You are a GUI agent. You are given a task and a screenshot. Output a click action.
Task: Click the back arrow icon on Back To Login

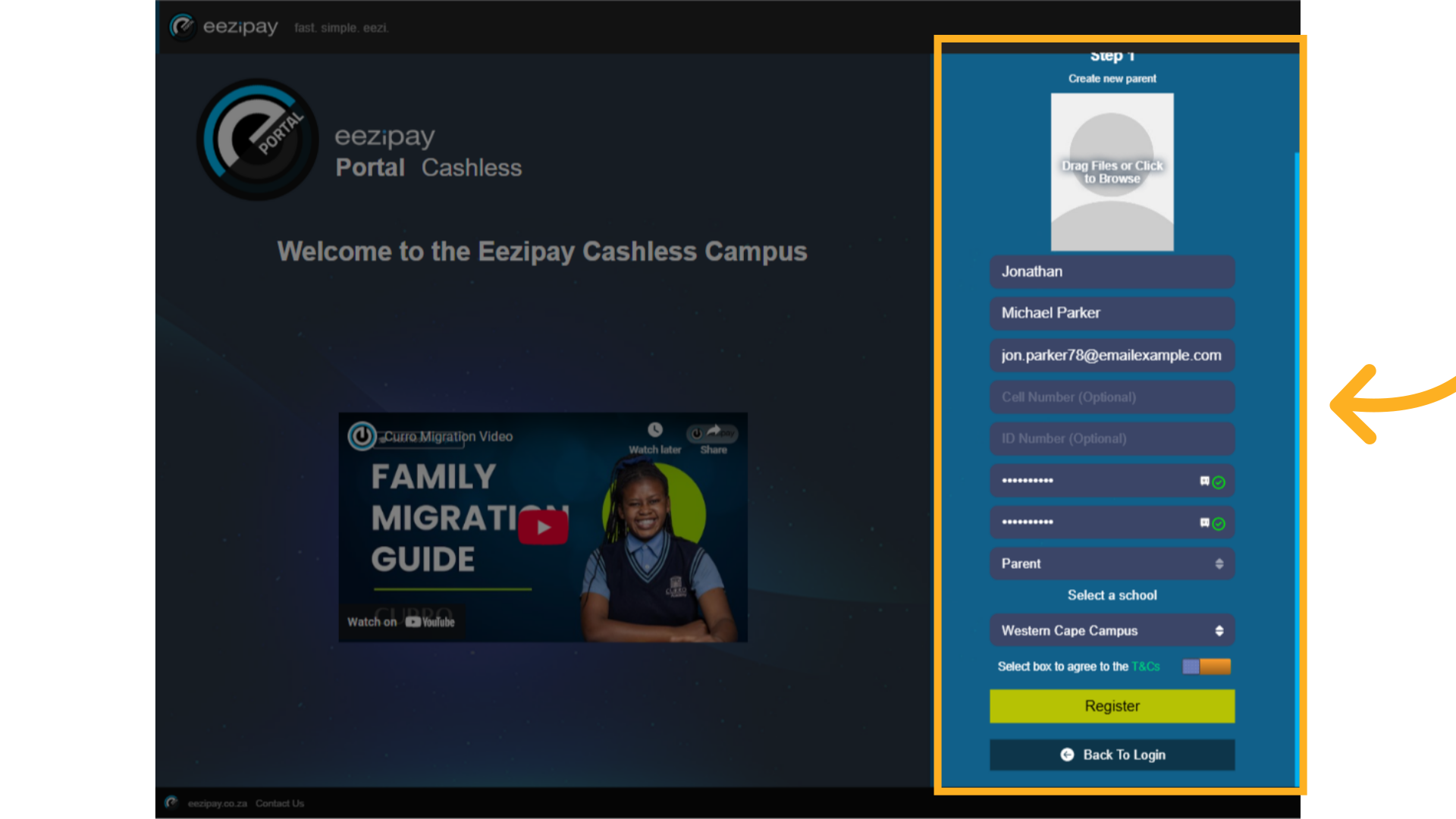point(1067,755)
